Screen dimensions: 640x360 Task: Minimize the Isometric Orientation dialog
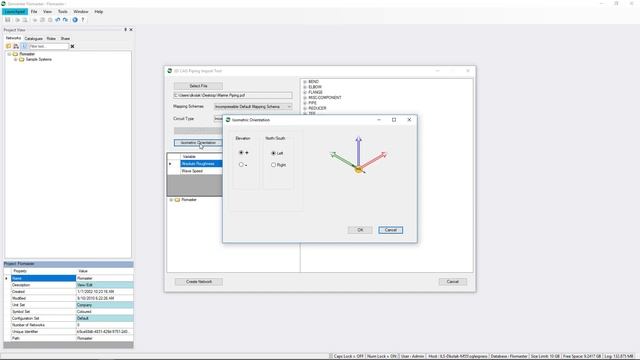[x=379, y=120]
